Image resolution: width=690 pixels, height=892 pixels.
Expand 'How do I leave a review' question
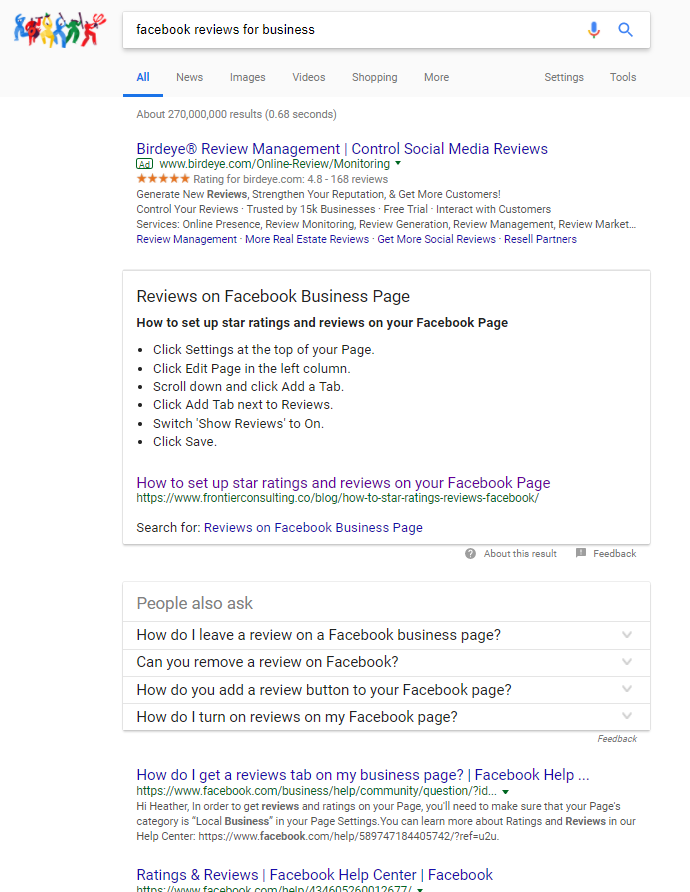[x=627, y=635]
